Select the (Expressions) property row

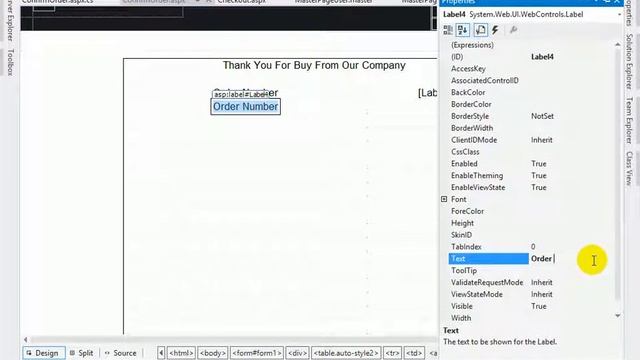pyautogui.click(x=472, y=45)
